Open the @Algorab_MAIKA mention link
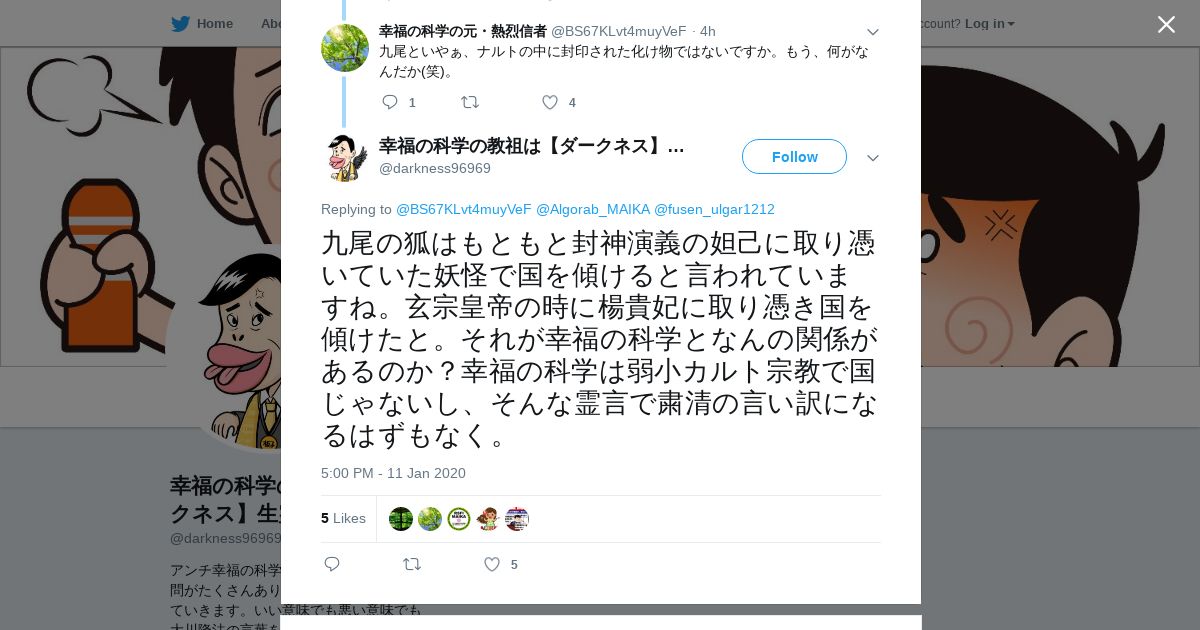The height and width of the screenshot is (630, 1200). [x=593, y=209]
